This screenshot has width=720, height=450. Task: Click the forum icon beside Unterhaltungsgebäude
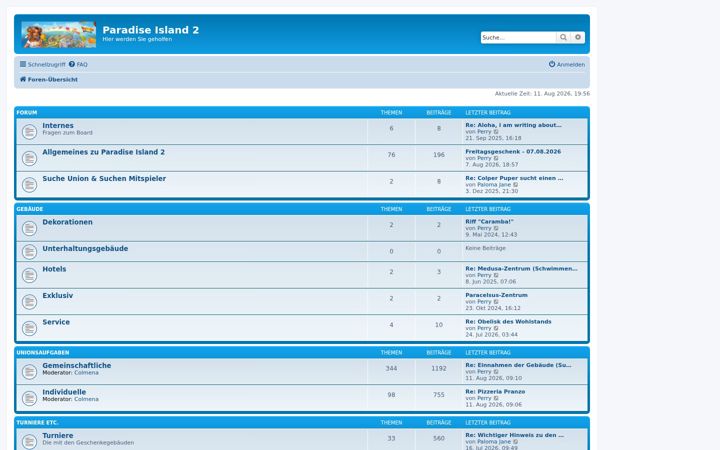click(29, 252)
